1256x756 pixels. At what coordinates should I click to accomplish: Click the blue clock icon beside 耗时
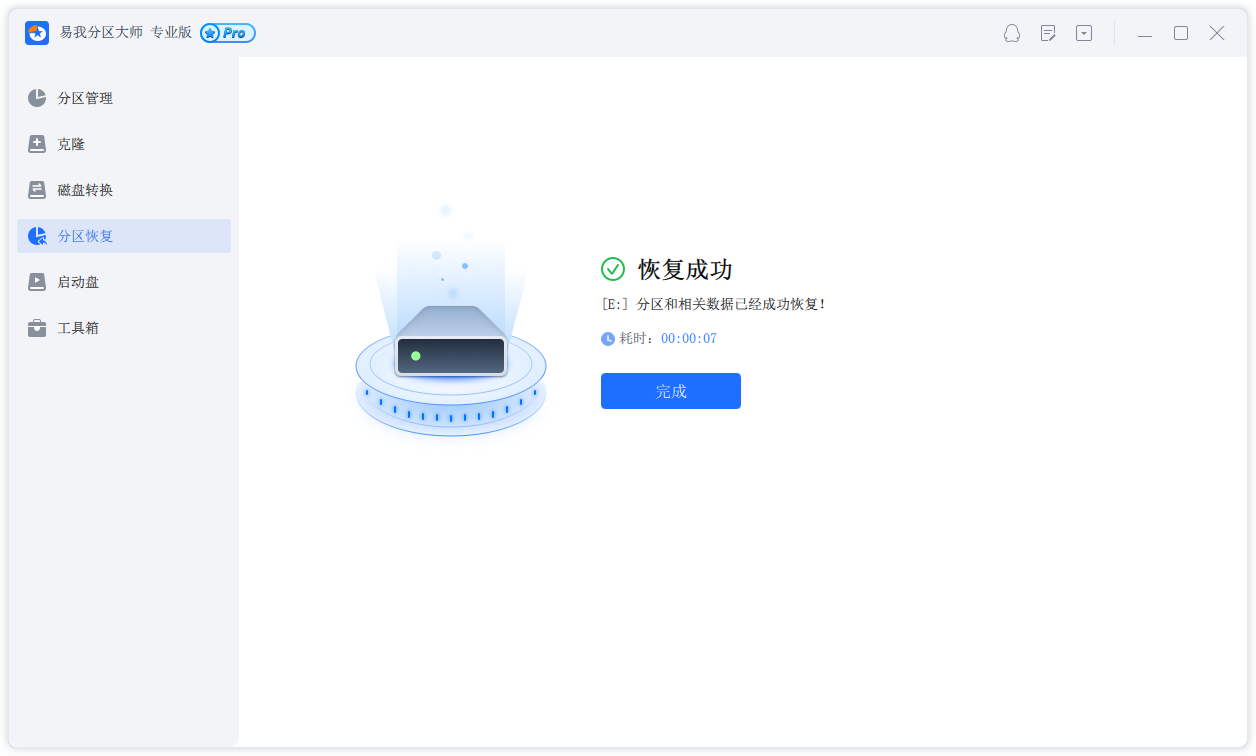pyautogui.click(x=608, y=339)
